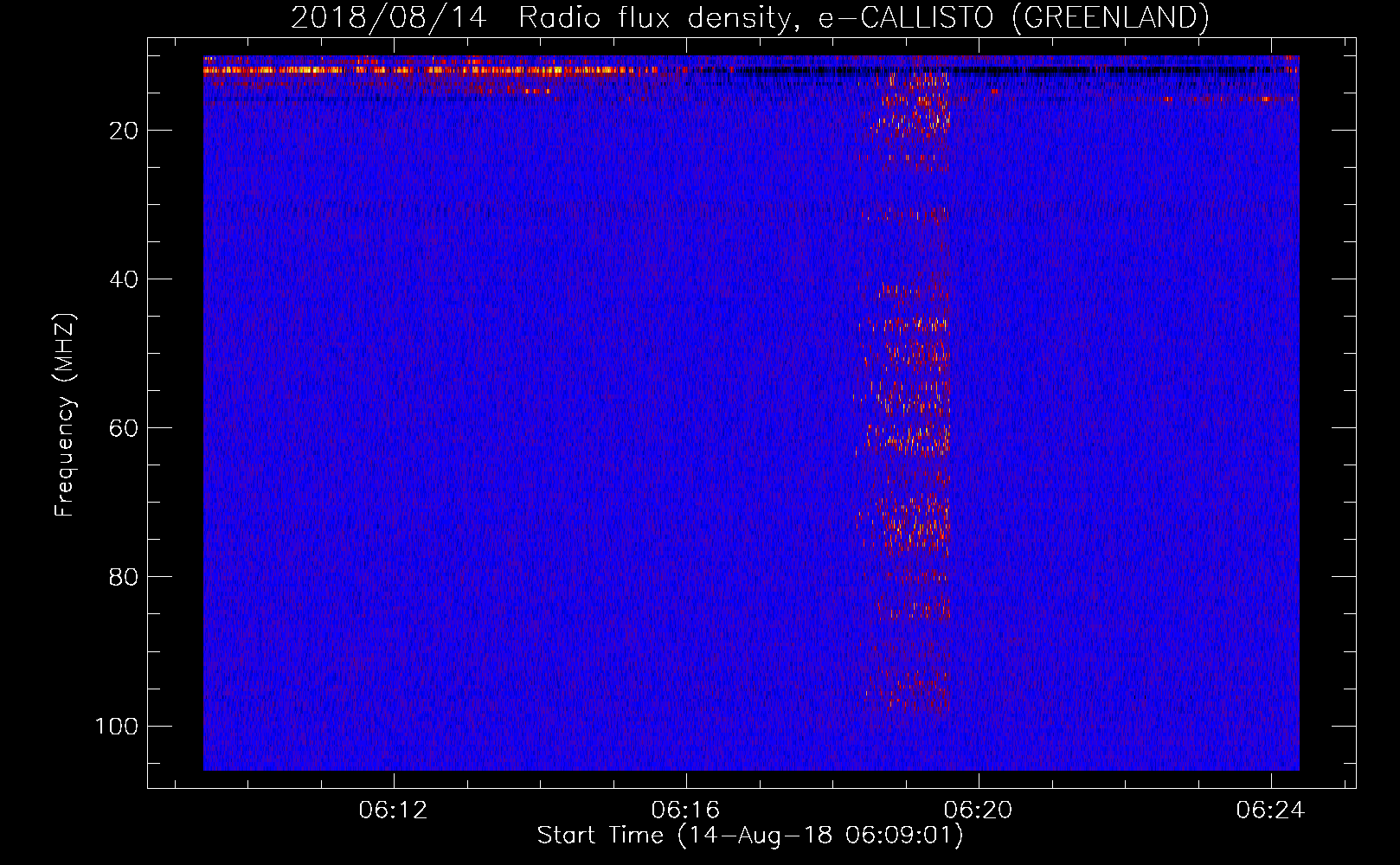Click the frequency tick label 40
1400x865 pixels.
124,279
